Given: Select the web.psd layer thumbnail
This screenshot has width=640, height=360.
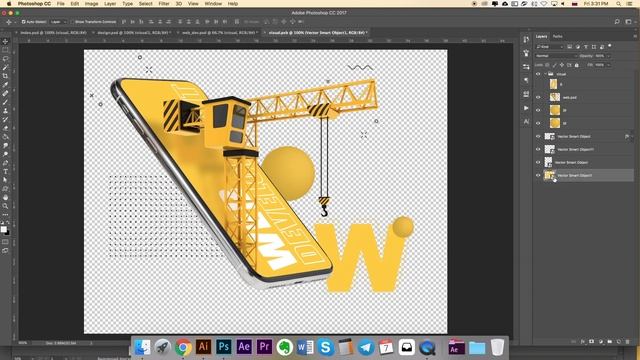Looking at the screenshot, I should tap(554, 97).
